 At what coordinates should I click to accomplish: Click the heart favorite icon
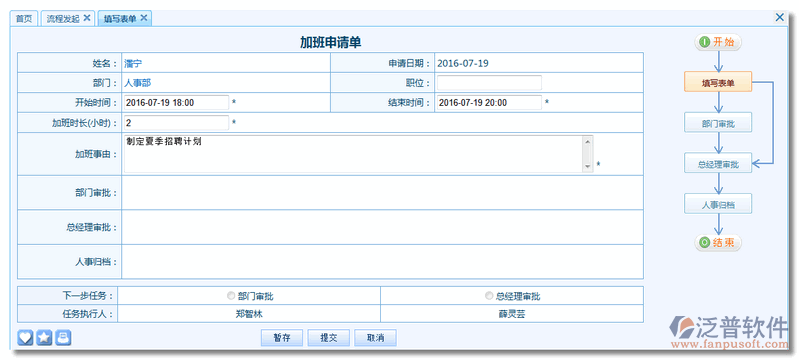click(x=25, y=337)
